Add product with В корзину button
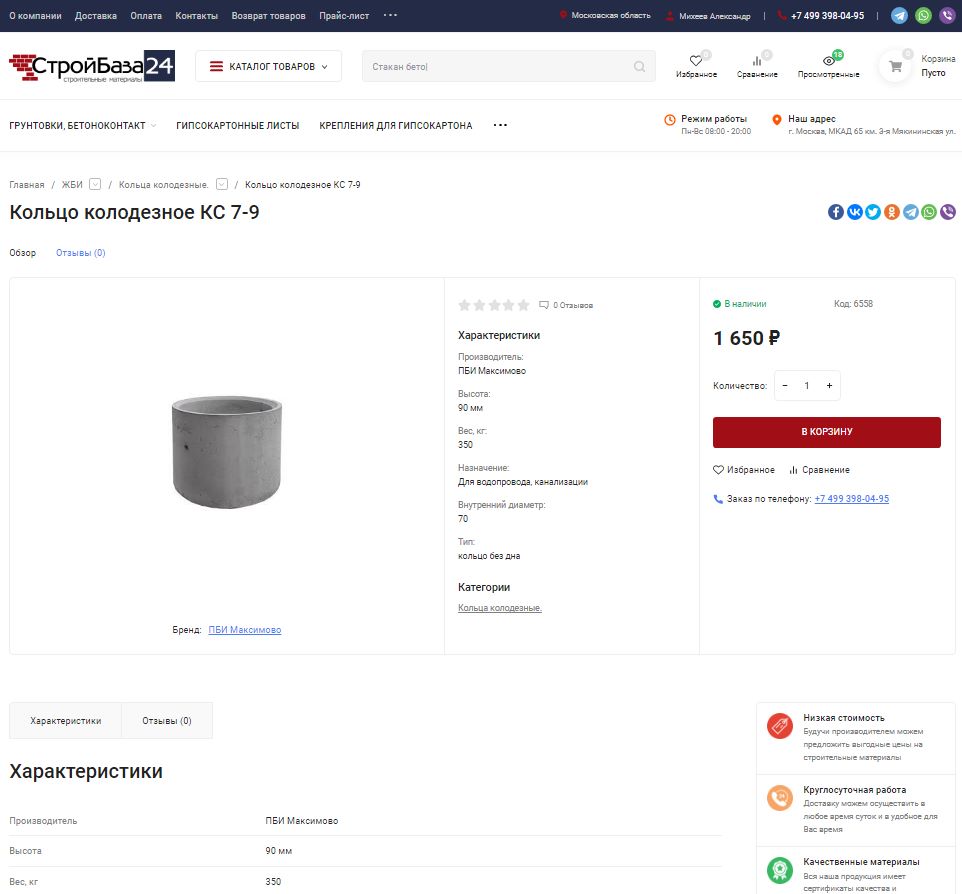The image size is (962, 894). pyautogui.click(x=826, y=432)
